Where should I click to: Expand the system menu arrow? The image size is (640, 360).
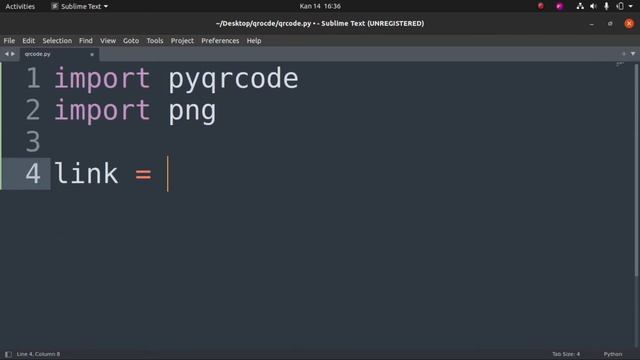(631, 7)
